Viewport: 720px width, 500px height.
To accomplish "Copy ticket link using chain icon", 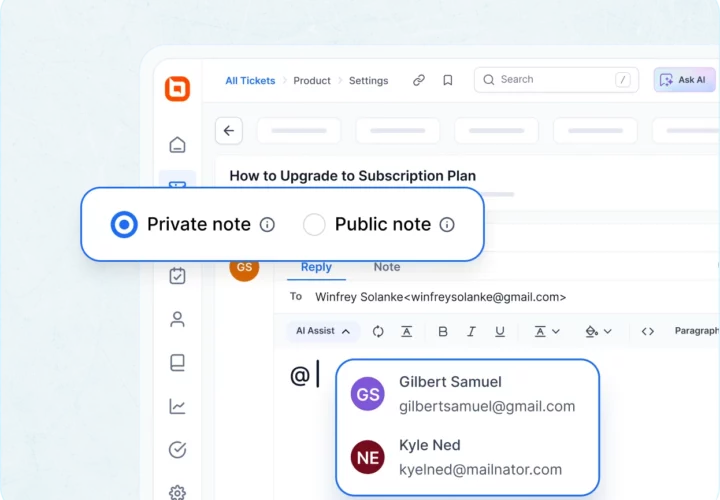I will pos(419,80).
